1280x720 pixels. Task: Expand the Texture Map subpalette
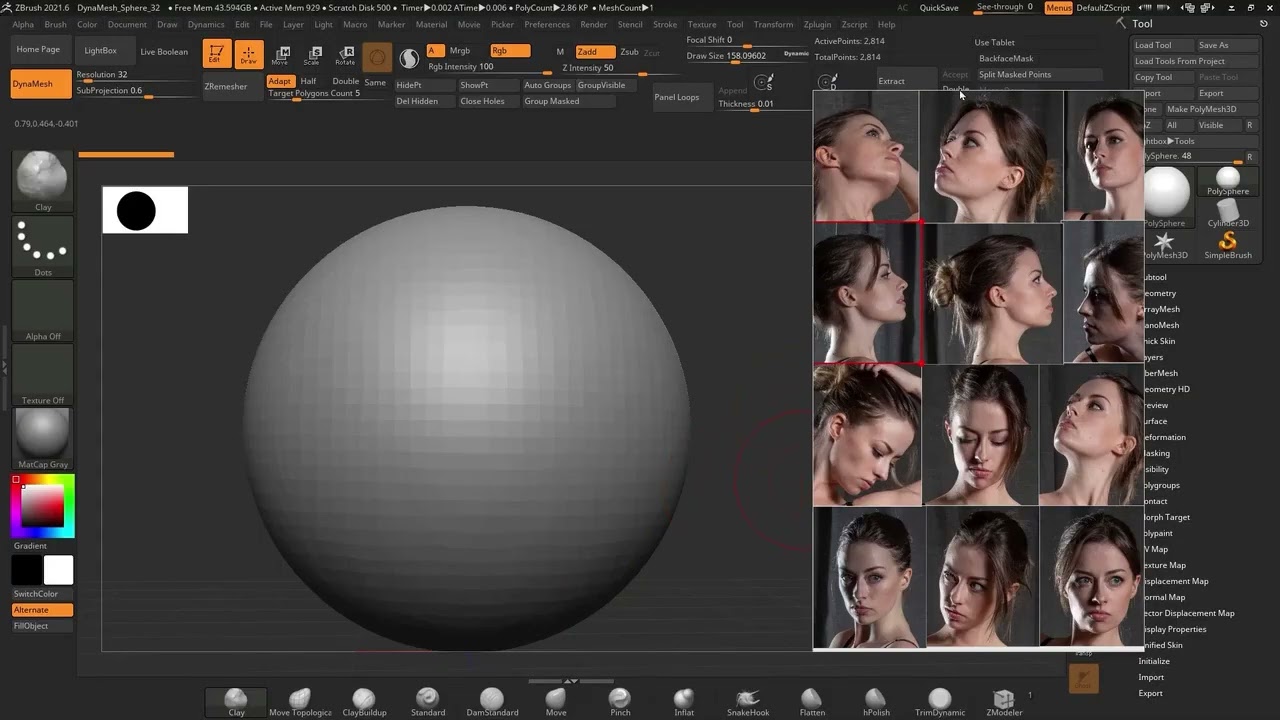point(1164,565)
